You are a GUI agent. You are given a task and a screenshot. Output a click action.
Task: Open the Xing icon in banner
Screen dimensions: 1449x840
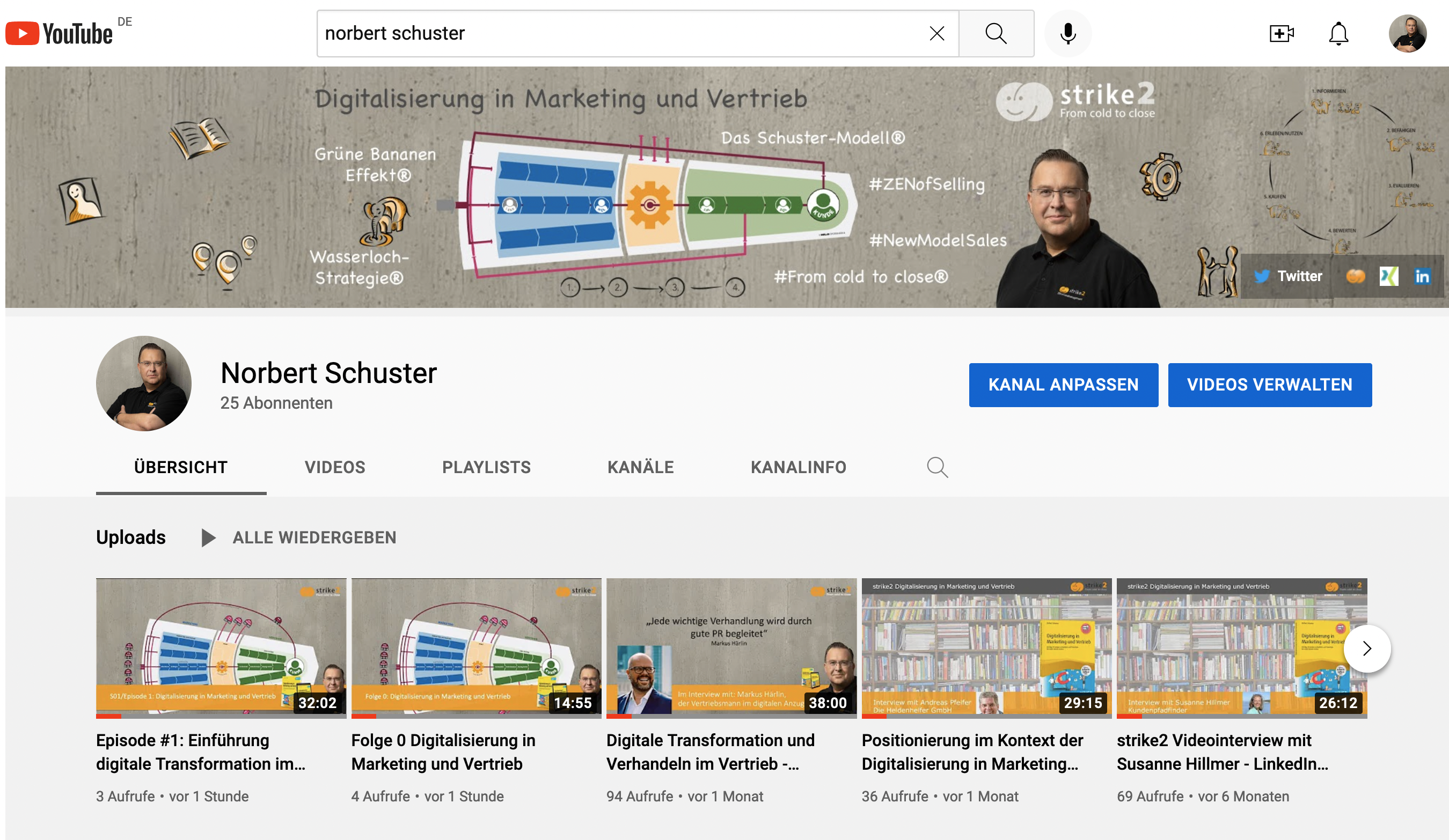click(x=1389, y=276)
